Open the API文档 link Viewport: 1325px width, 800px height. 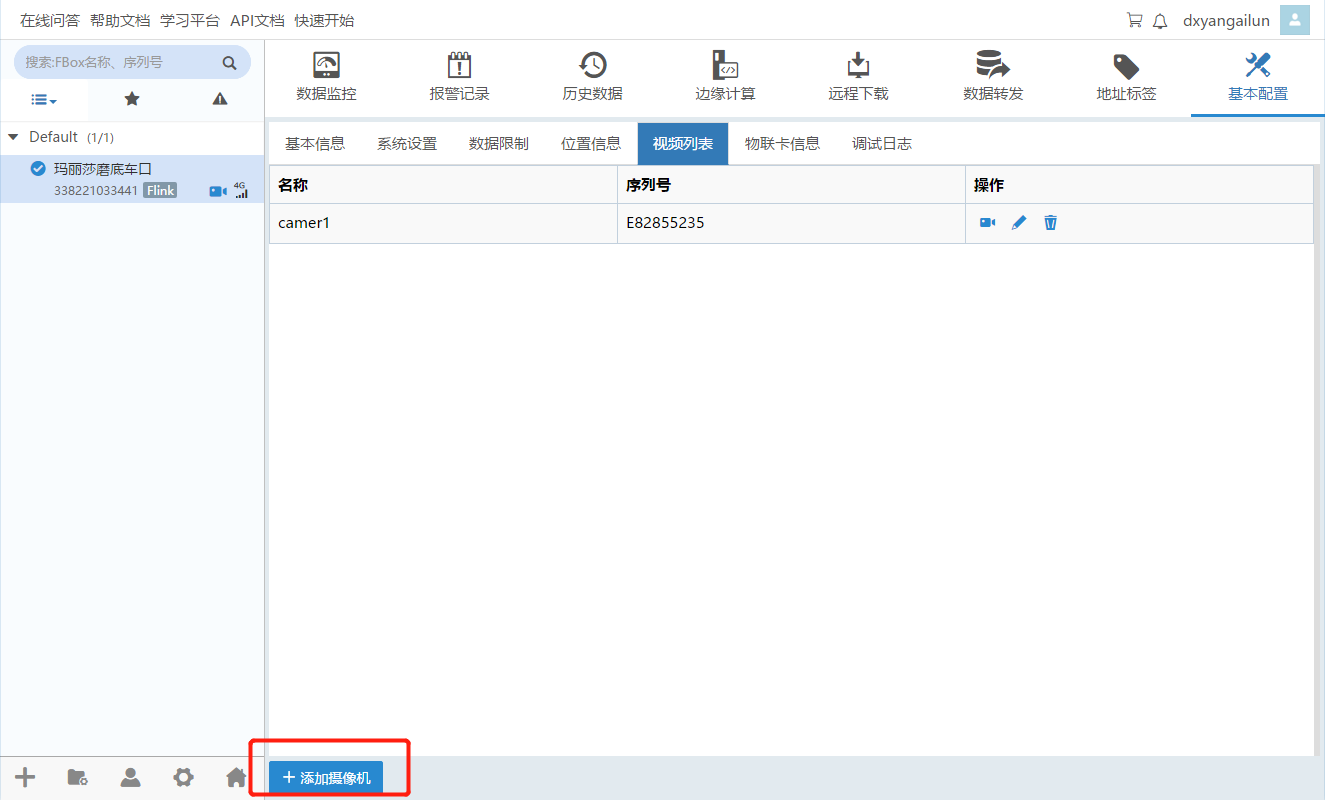click(x=257, y=20)
